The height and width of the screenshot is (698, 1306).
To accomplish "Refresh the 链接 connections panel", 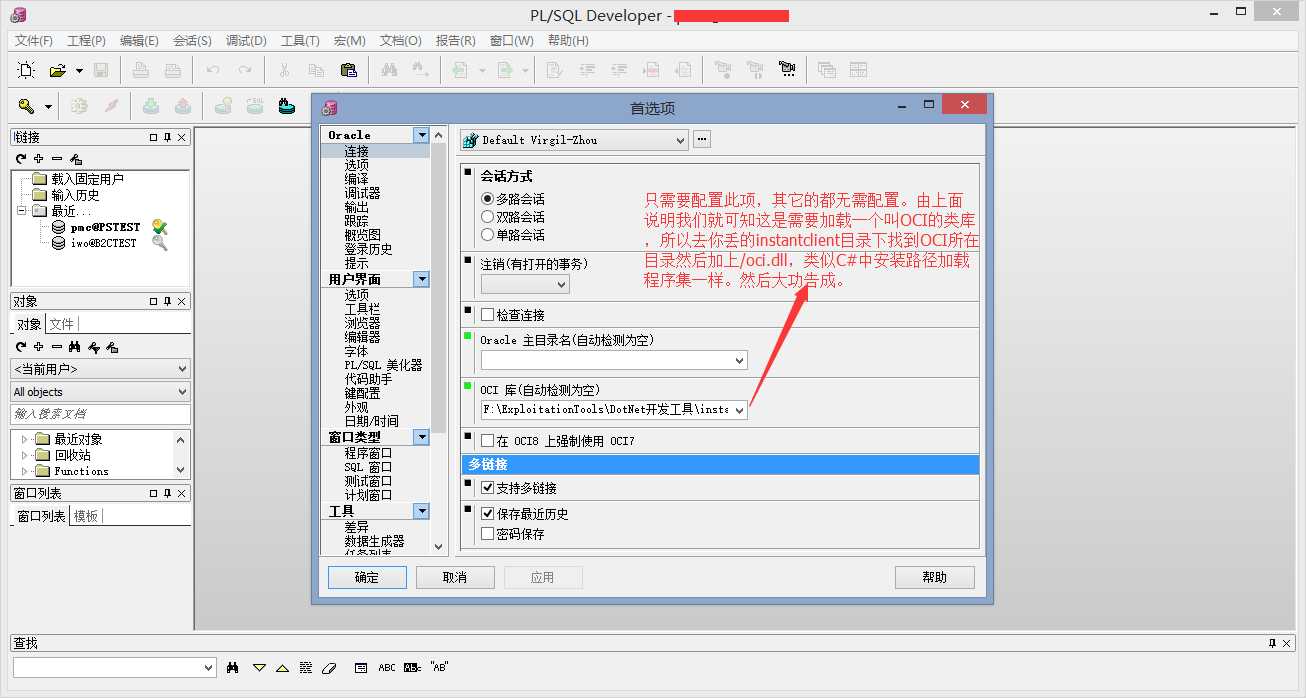I will 20,159.
